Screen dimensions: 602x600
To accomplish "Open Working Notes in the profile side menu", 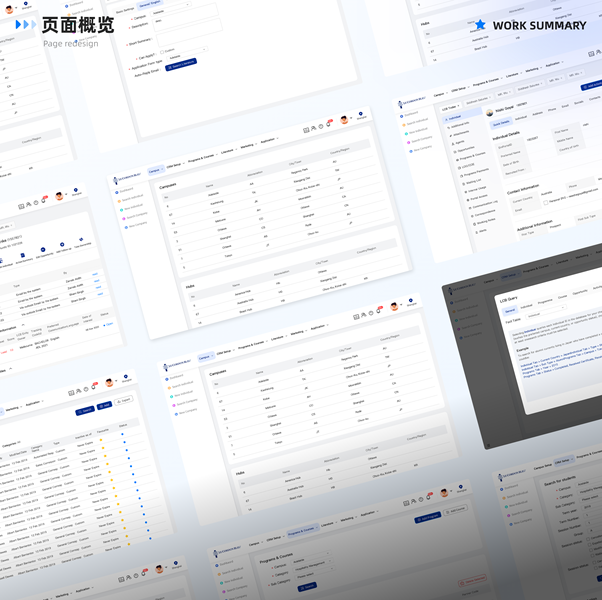I will pyautogui.click(x=485, y=221).
